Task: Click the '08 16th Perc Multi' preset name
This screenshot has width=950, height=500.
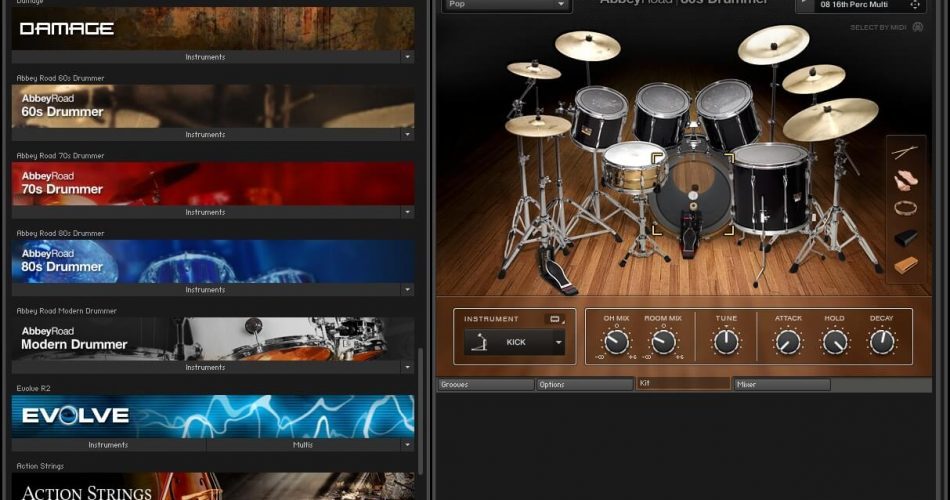Action: [854, 5]
